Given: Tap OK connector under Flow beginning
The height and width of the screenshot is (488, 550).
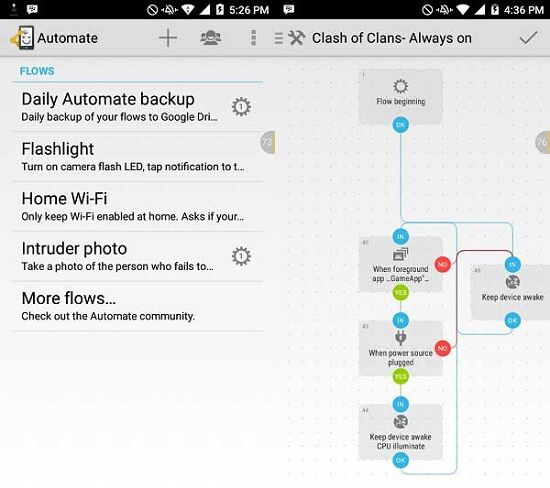Looking at the screenshot, I should click(401, 125).
